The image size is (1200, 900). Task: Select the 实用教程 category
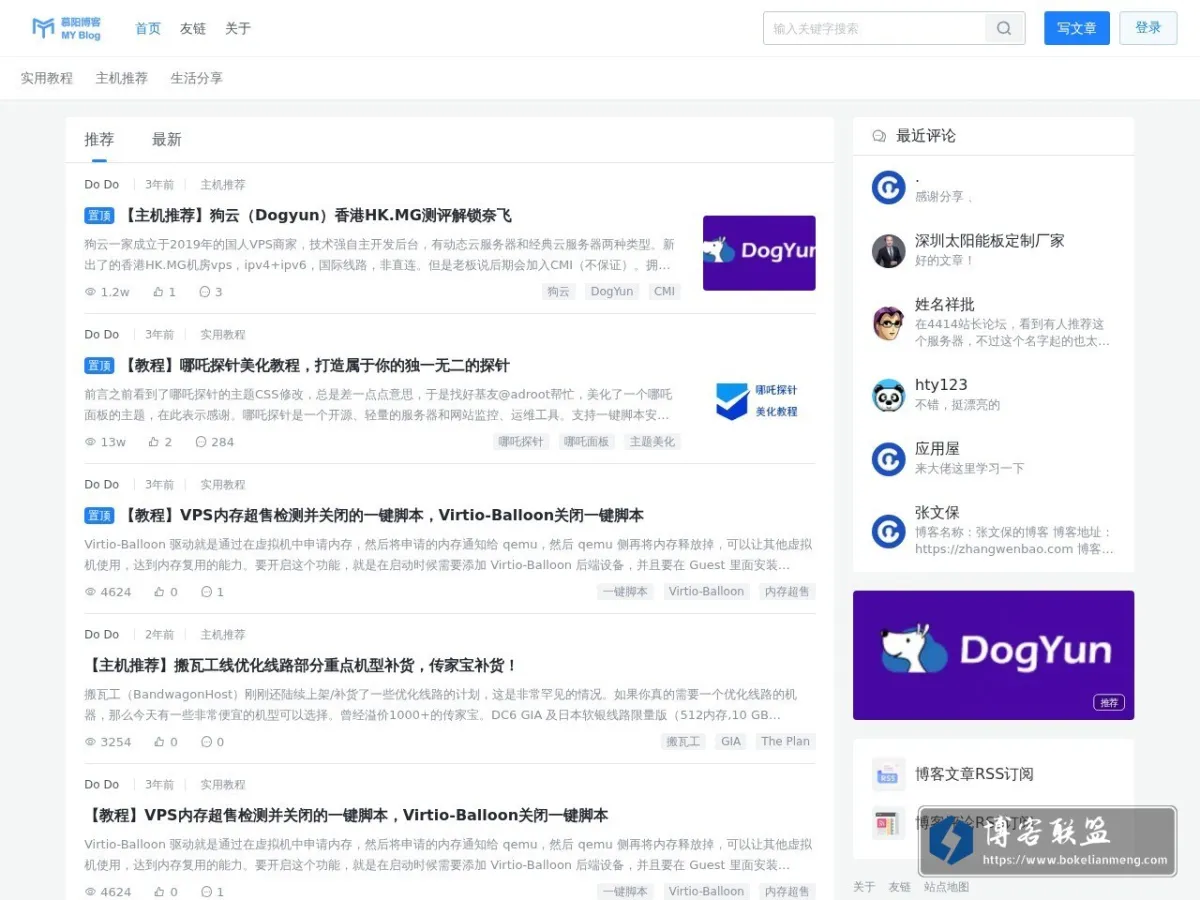tap(47, 78)
